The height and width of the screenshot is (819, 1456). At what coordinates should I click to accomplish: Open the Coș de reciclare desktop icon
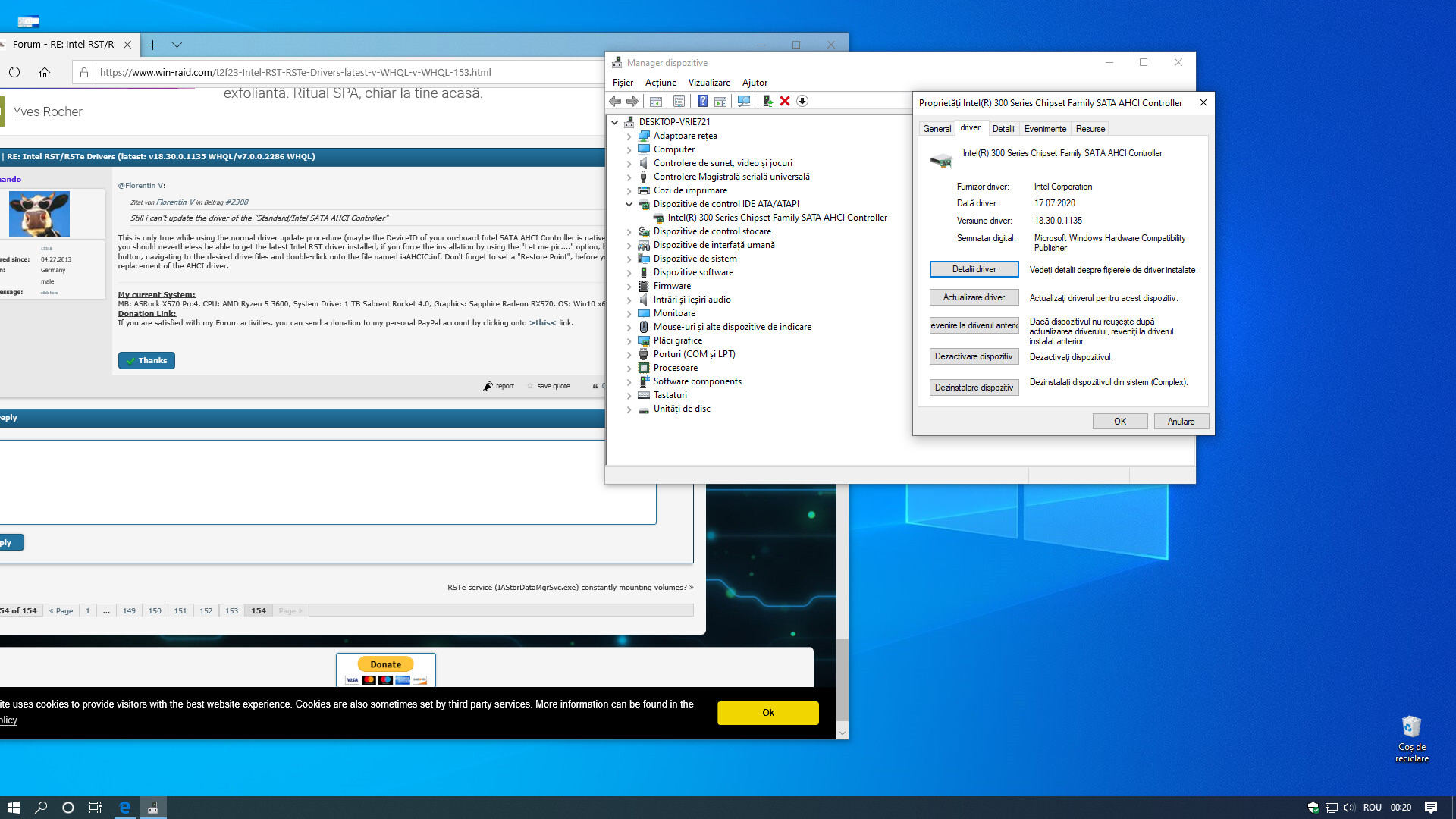tap(1411, 739)
